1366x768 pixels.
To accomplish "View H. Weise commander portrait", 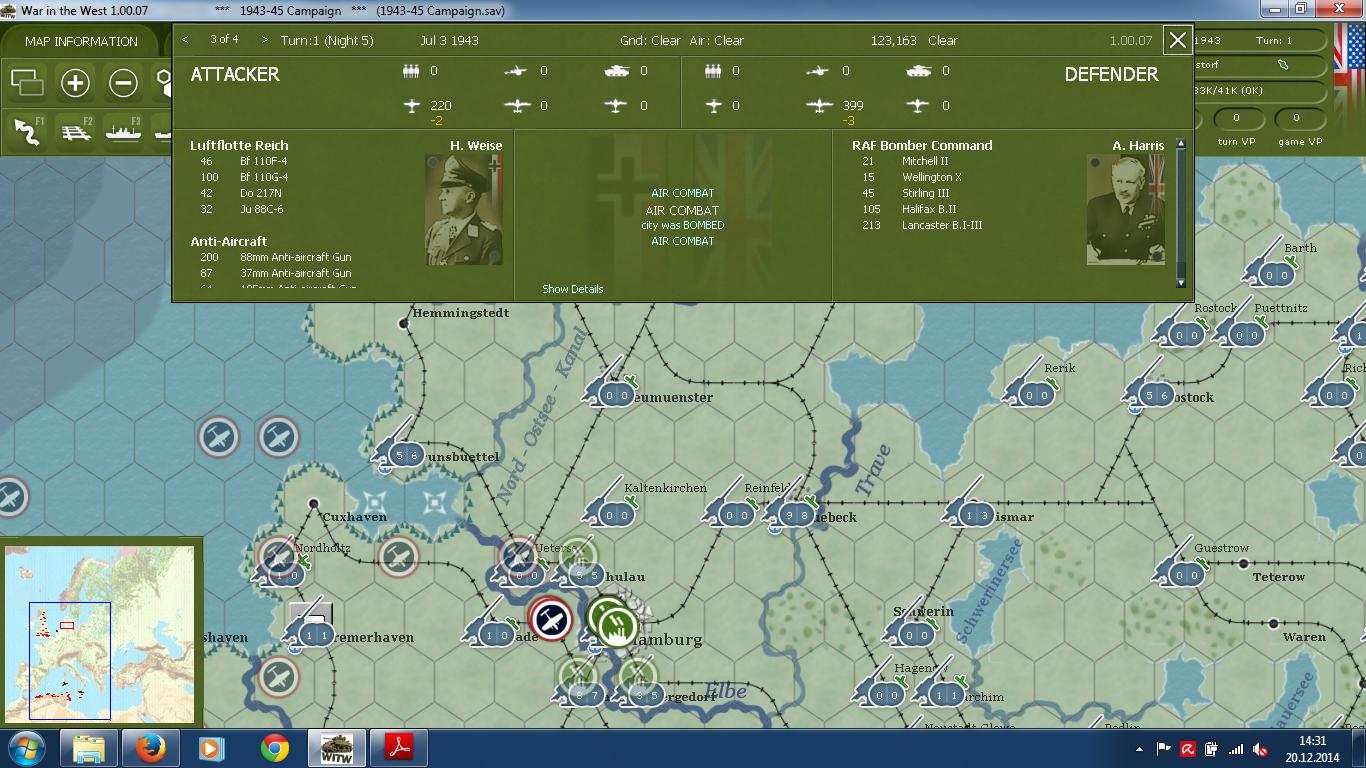I will coord(463,209).
